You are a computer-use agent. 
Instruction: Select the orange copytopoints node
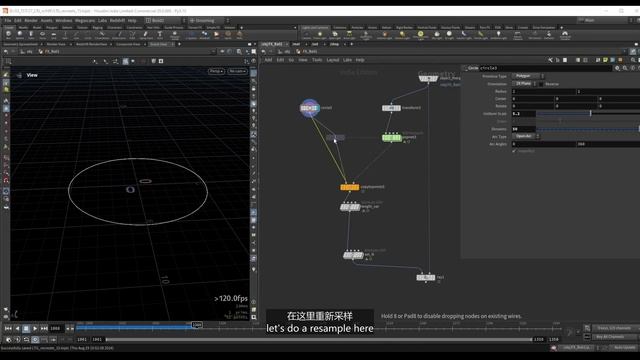(x=350, y=187)
